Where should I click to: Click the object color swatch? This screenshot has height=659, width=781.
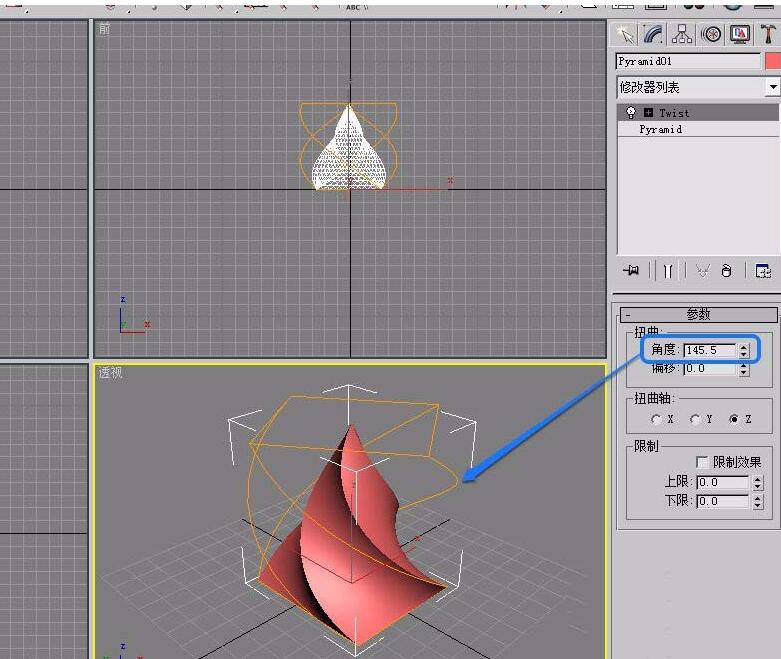point(772,61)
